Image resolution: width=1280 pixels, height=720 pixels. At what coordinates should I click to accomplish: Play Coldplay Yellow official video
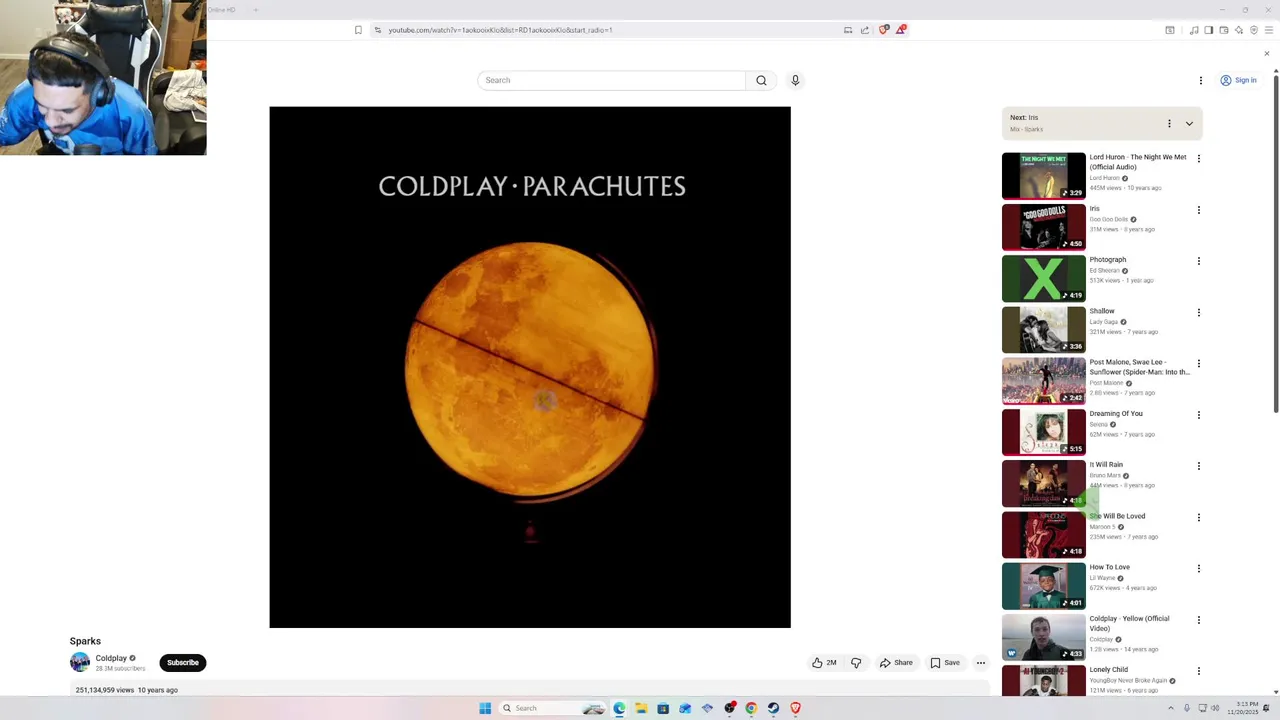click(1043, 637)
